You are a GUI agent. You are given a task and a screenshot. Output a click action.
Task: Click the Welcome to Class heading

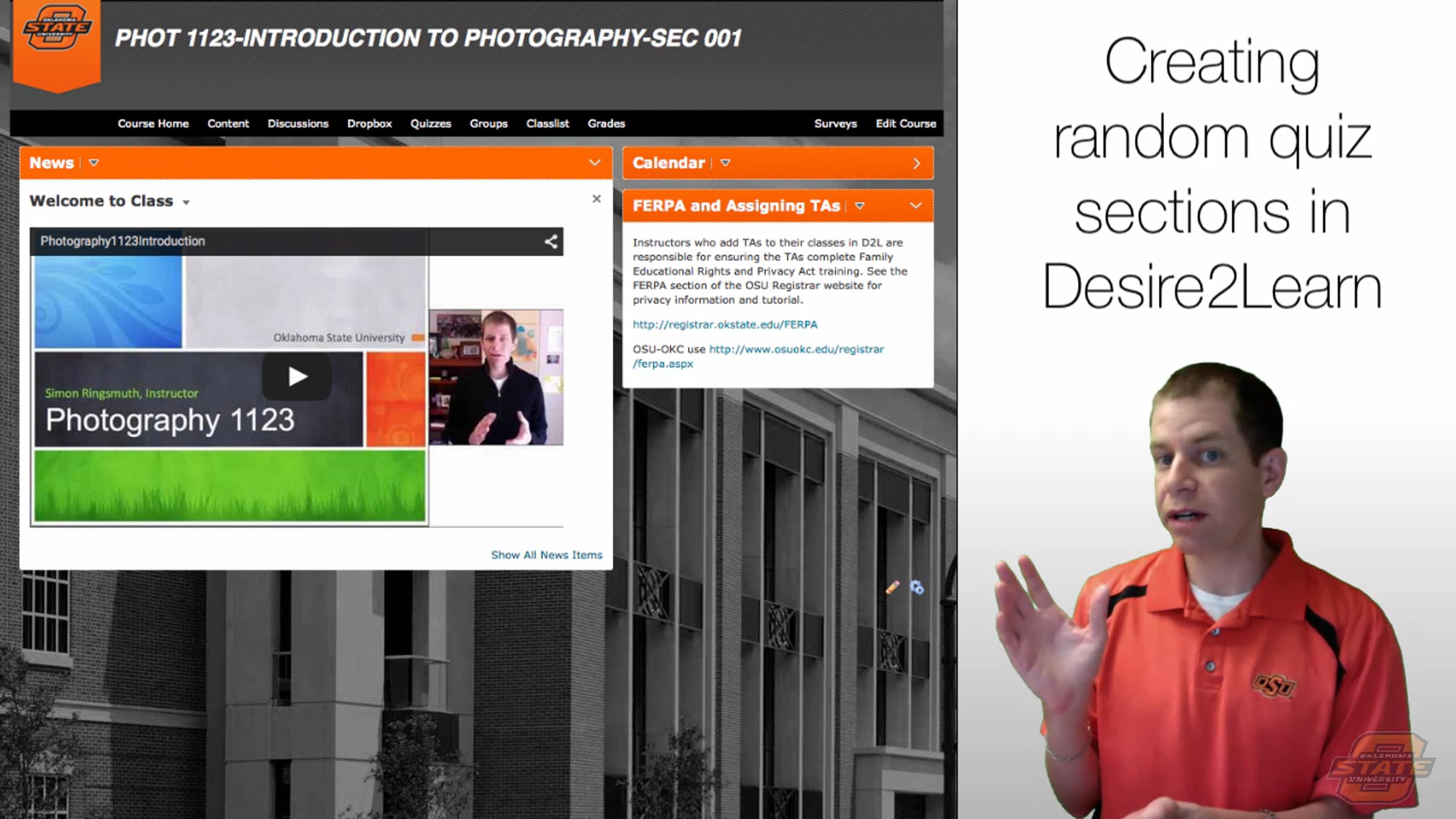click(x=101, y=201)
